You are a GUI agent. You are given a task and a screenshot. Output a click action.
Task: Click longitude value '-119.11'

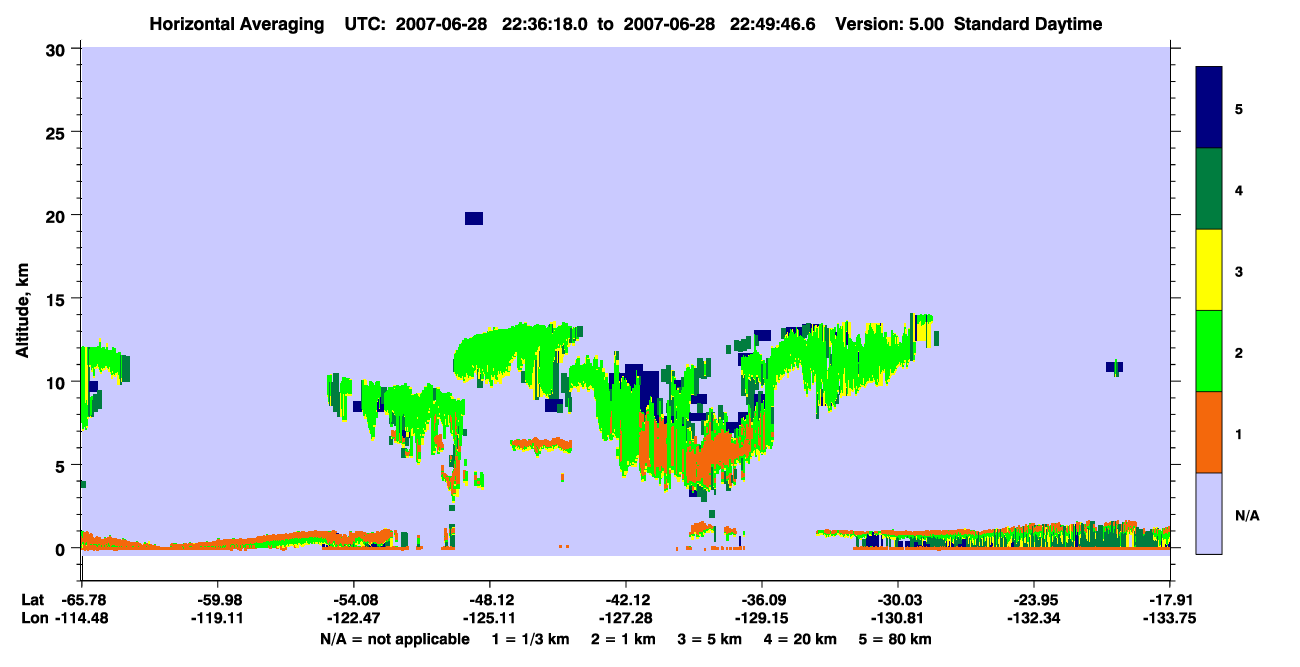coord(217,618)
